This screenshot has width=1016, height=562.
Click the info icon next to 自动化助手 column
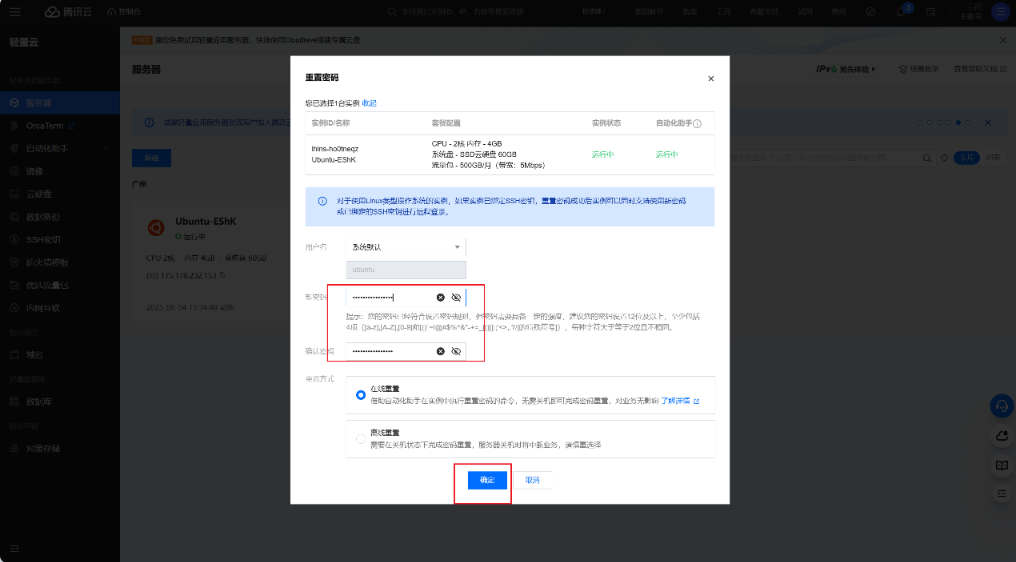click(697, 123)
